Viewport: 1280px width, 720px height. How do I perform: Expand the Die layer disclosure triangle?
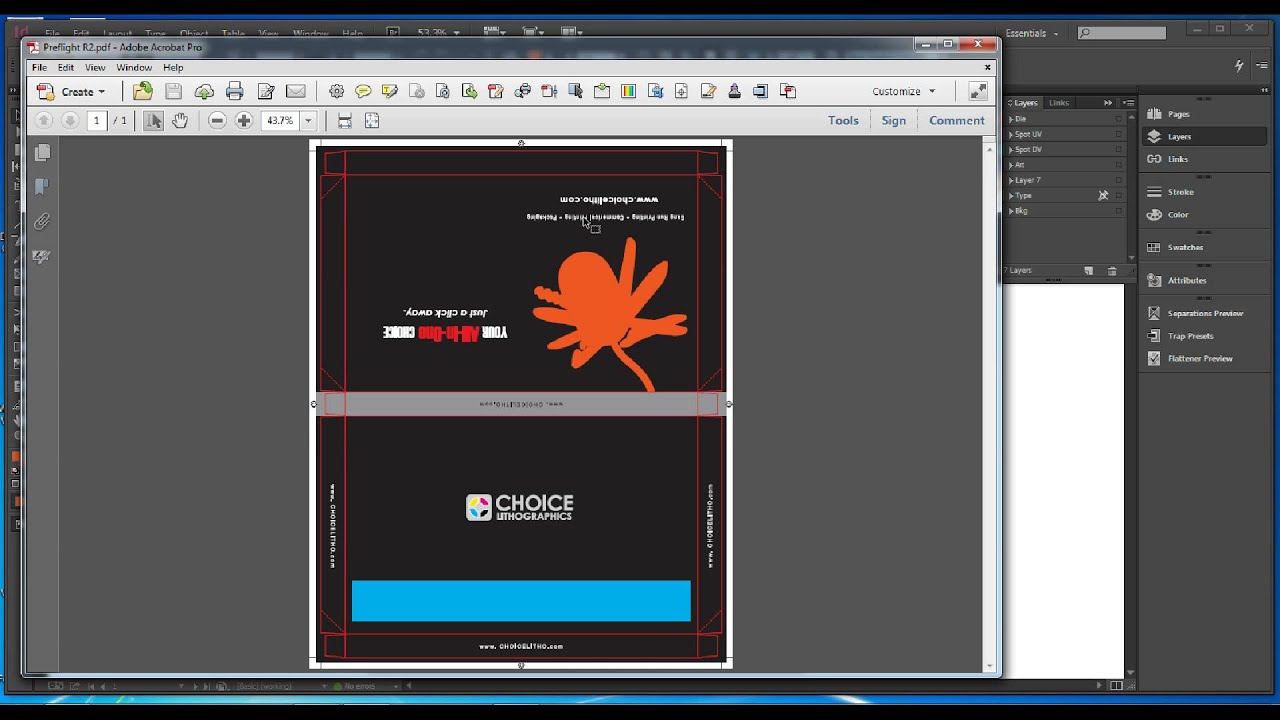[1011, 119]
